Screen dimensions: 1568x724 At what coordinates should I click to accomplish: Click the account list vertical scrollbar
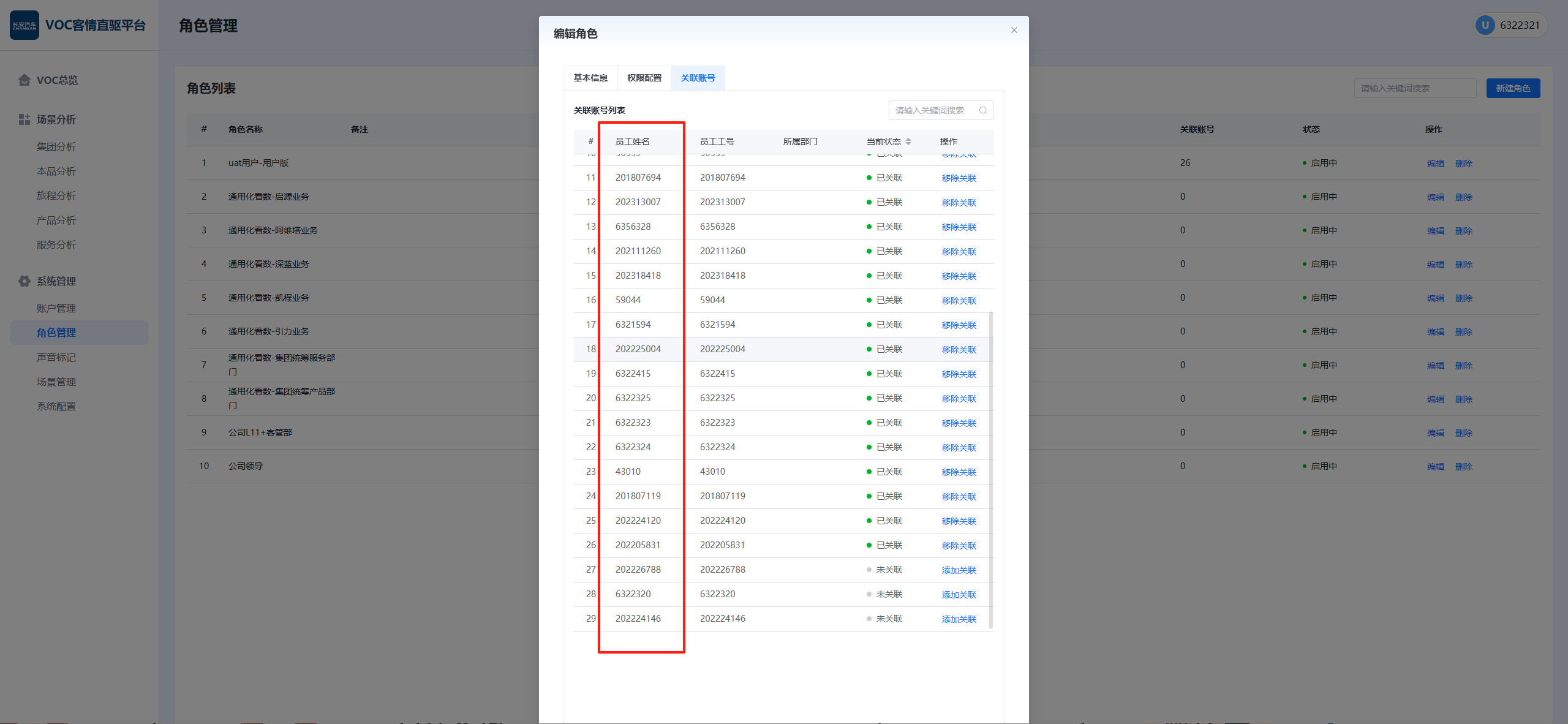990,469
